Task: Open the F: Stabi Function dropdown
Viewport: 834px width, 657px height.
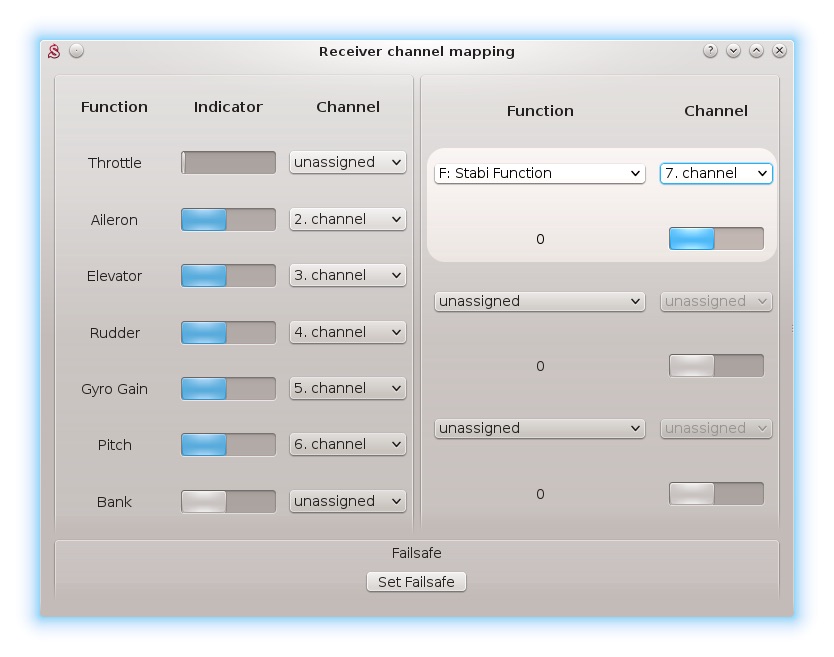Action: (x=539, y=173)
